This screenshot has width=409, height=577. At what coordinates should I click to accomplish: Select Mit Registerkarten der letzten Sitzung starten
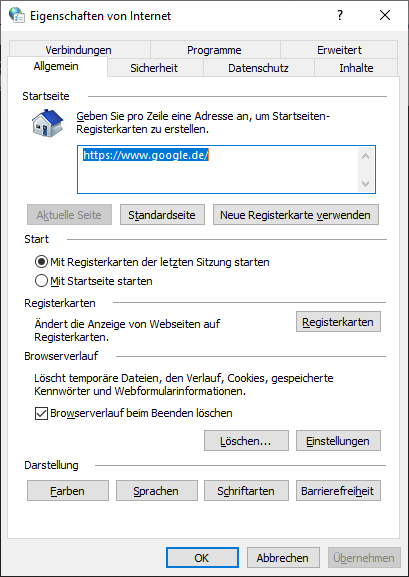click(152, 262)
